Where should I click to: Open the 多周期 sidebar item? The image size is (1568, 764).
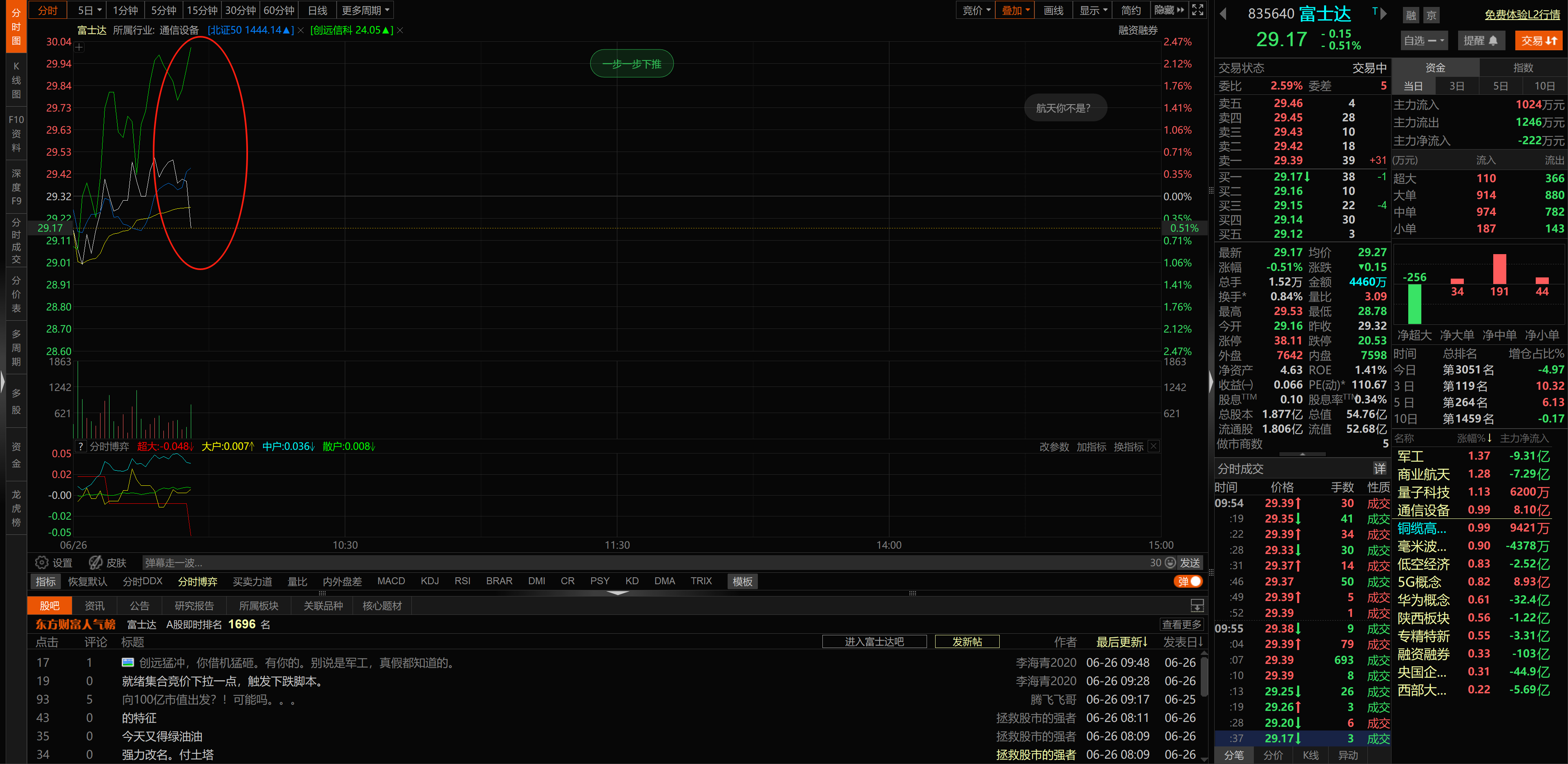click(x=16, y=348)
